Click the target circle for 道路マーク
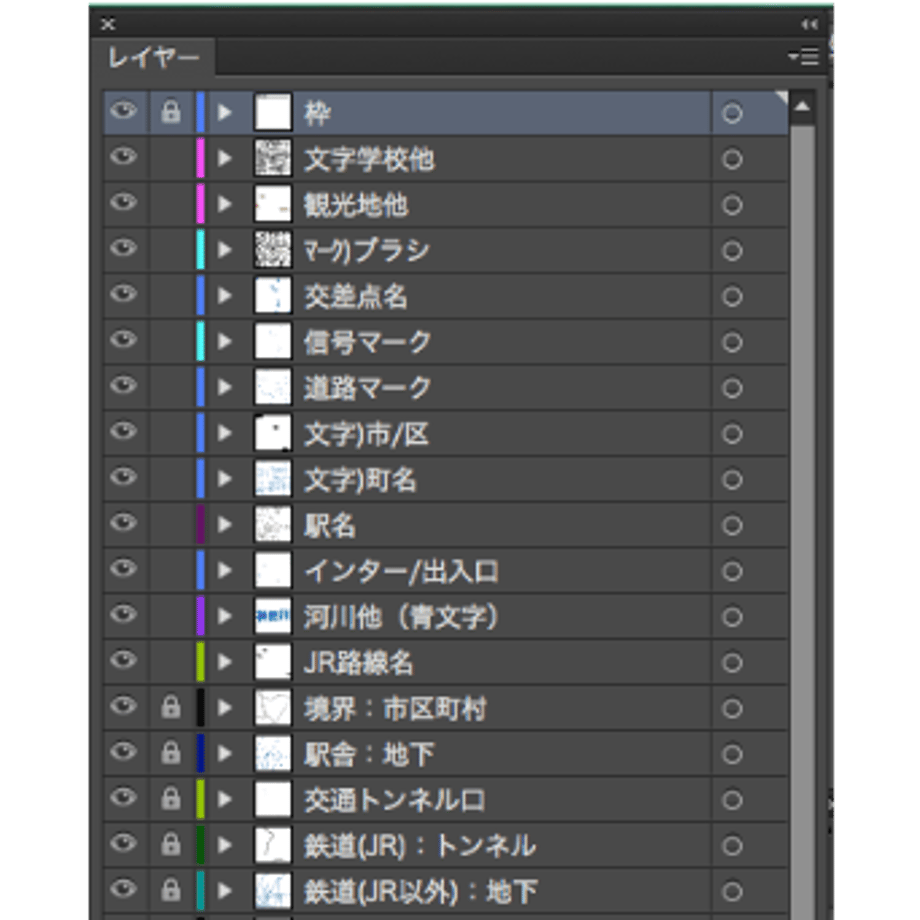The height and width of the screenshot is (920, 920). pos(732,388)
